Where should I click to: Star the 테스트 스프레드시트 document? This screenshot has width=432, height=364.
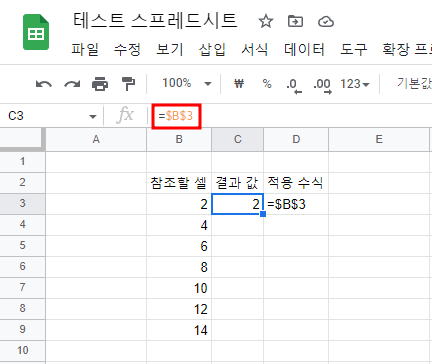[266, 22]
